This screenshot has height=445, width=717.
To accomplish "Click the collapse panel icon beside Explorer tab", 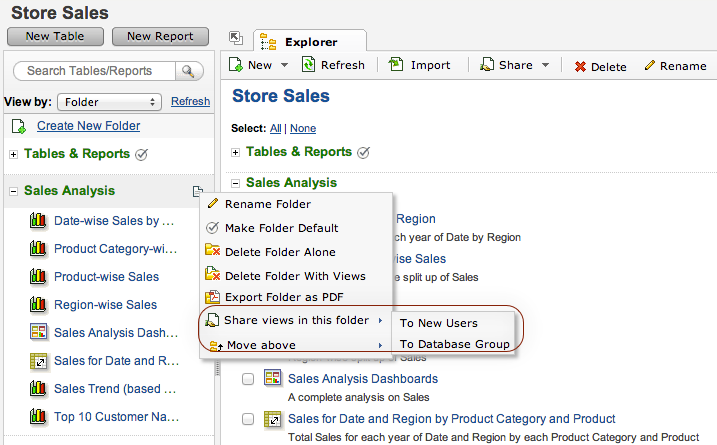I will coord(236,38).
